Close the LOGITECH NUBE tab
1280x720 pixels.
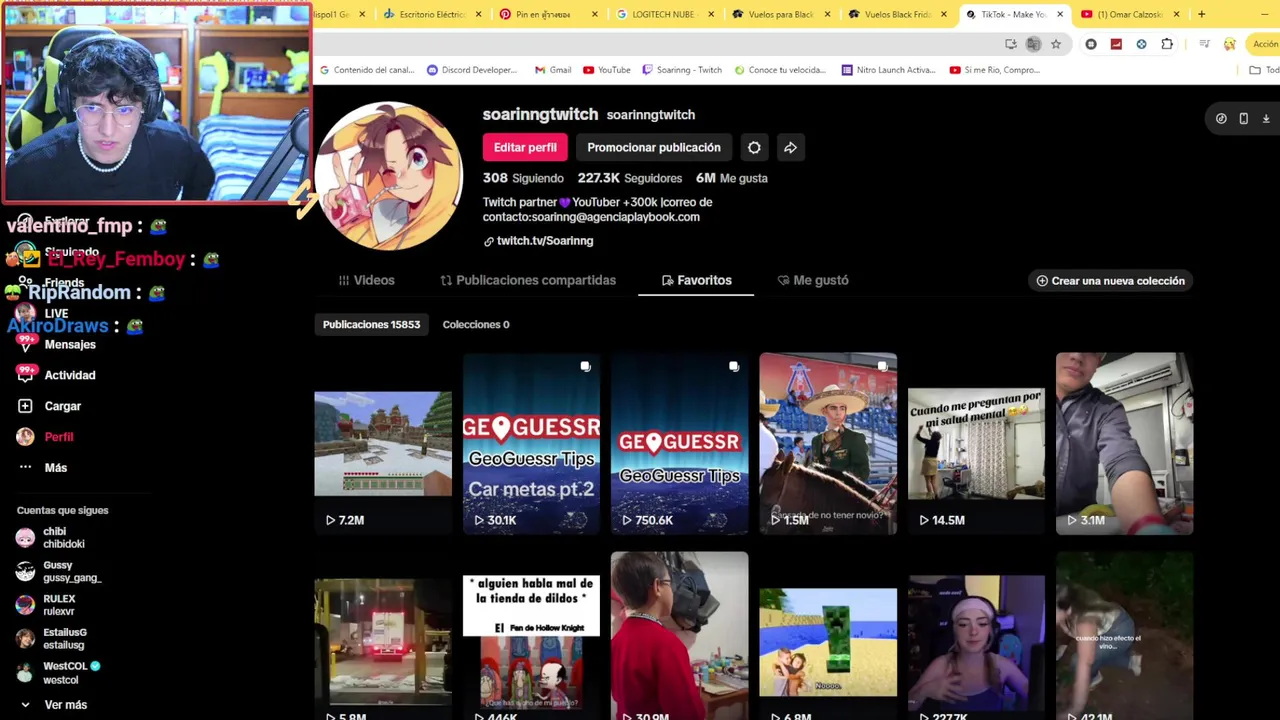pyautogui.click(x=711, y=14)
